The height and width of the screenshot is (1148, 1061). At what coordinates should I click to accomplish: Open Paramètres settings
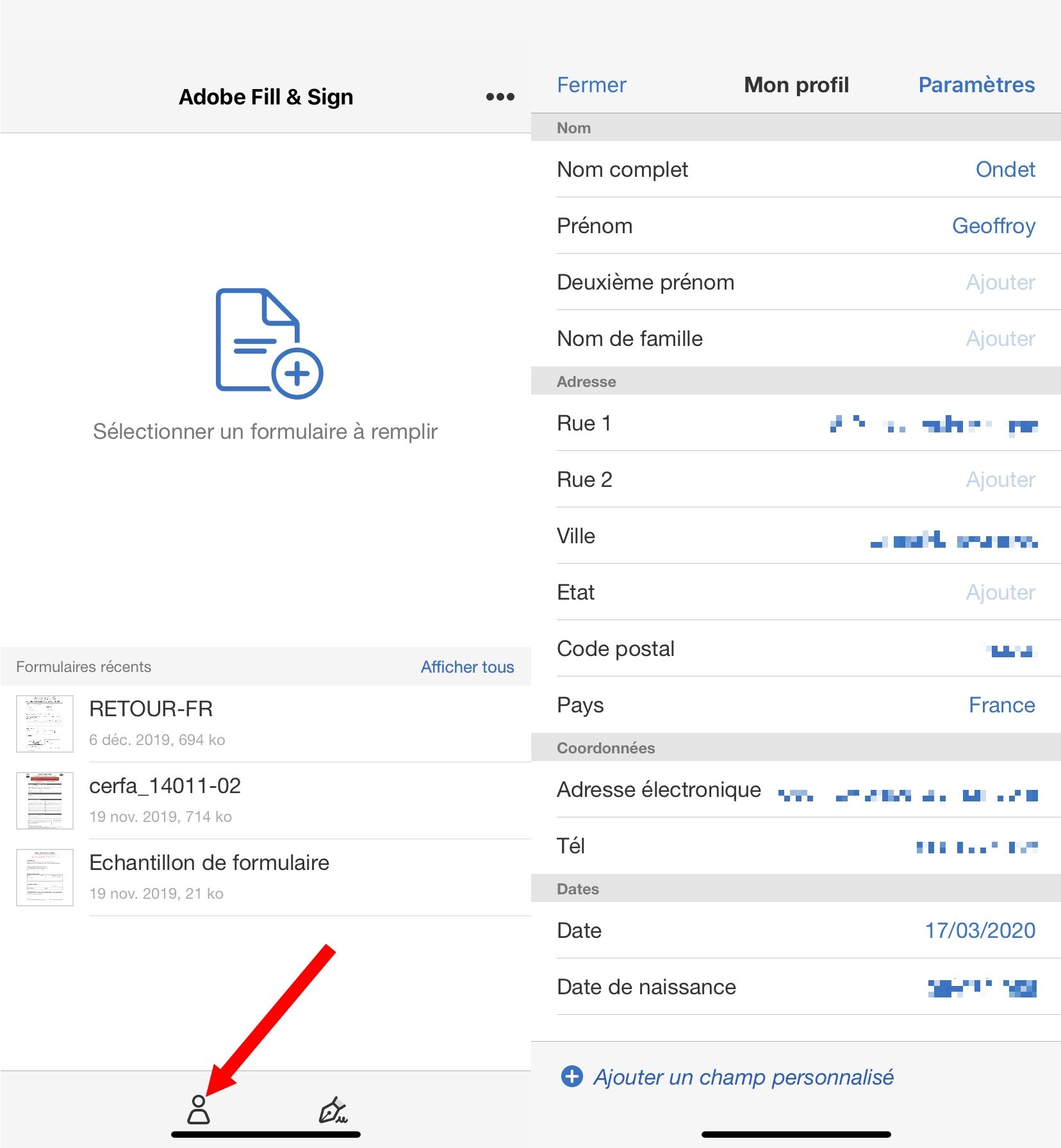click(976, 85)
